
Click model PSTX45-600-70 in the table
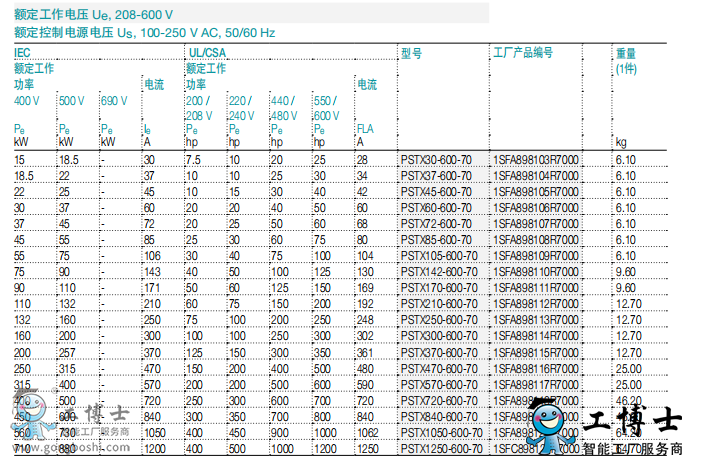tap(436, 192)
